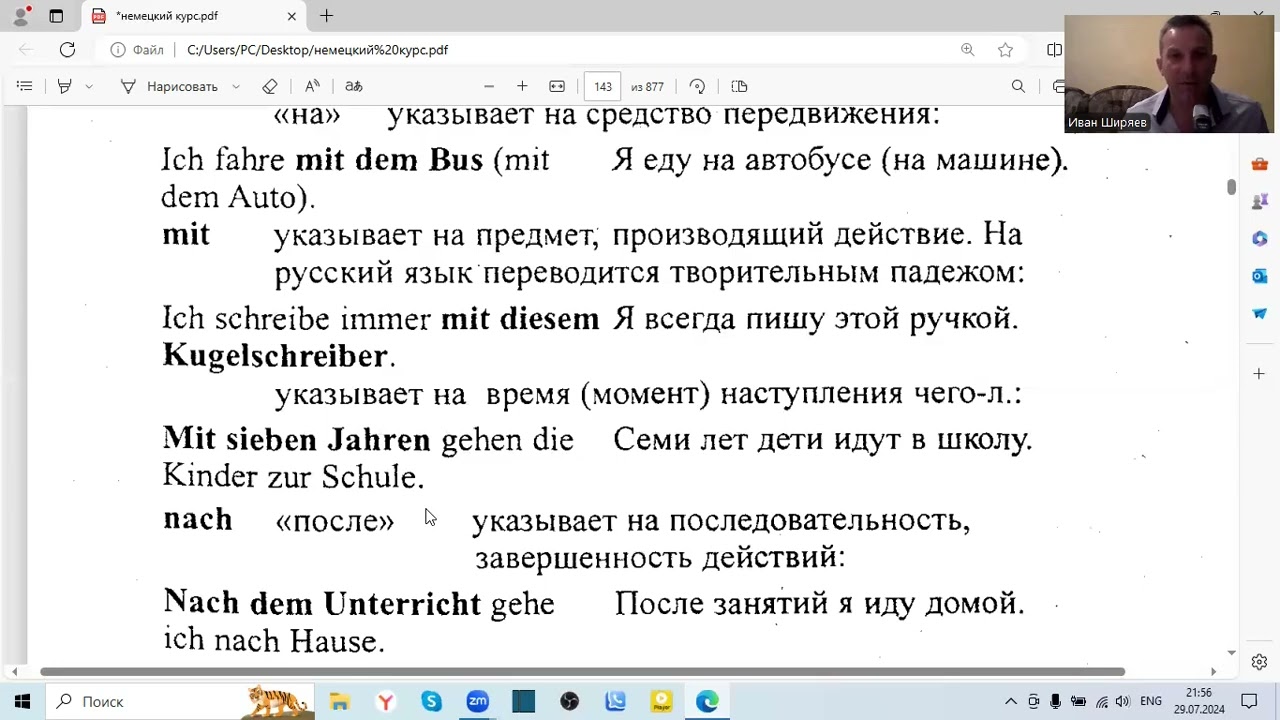Click the bold text "Nach dem Unterricht"
Image resolution: width=1280 pixels, height=720 pixels.
(322, 603)
